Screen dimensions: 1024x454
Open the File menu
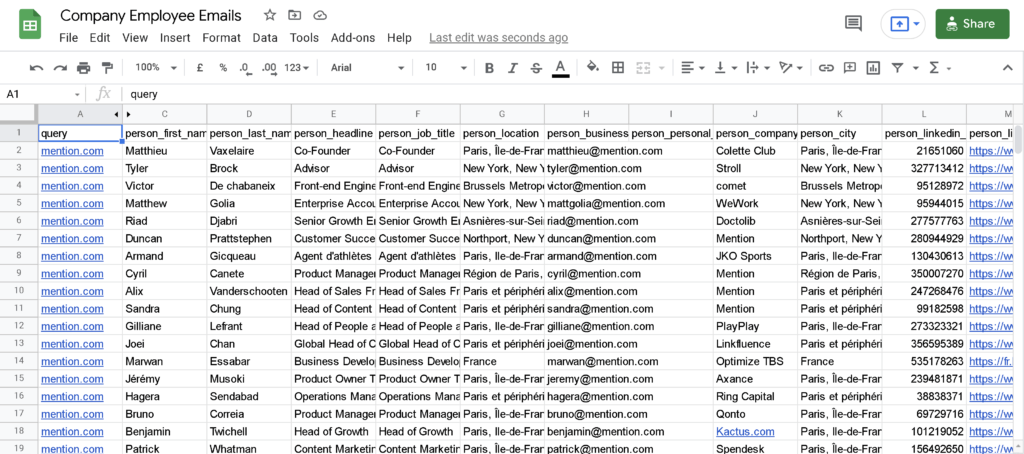coord(68,38)
